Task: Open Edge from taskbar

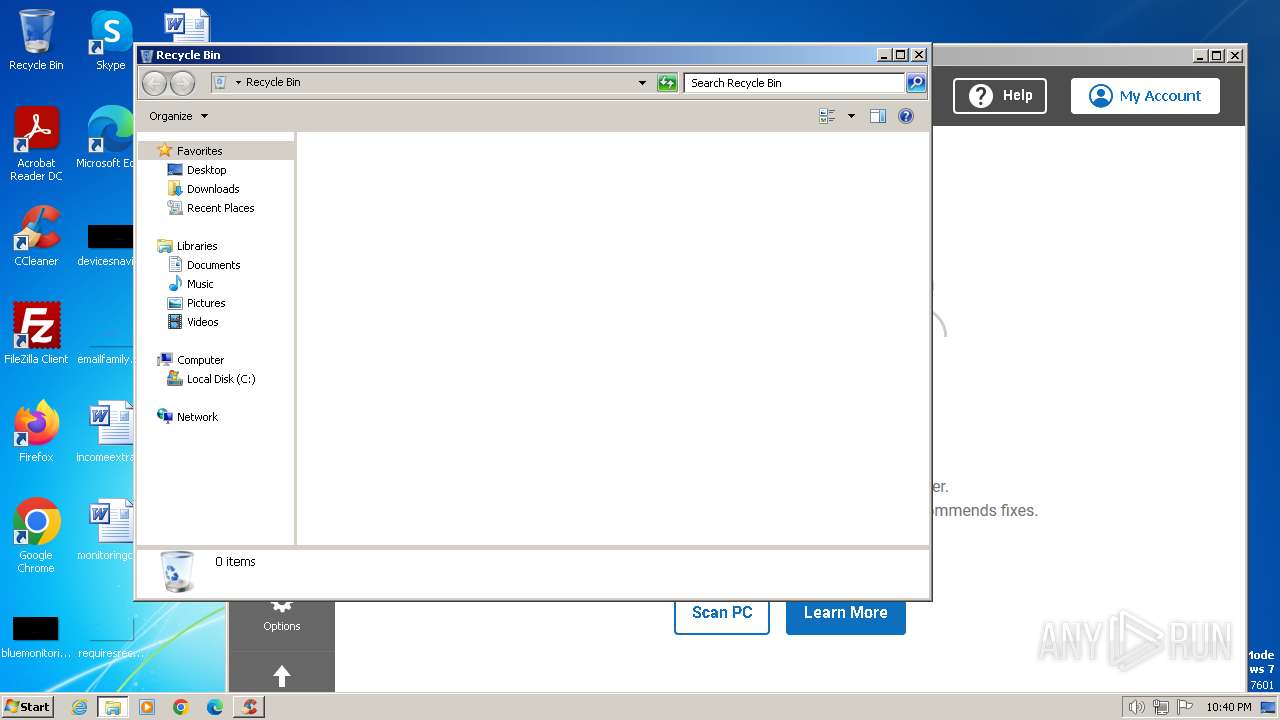Action: (x=215, y=707)
